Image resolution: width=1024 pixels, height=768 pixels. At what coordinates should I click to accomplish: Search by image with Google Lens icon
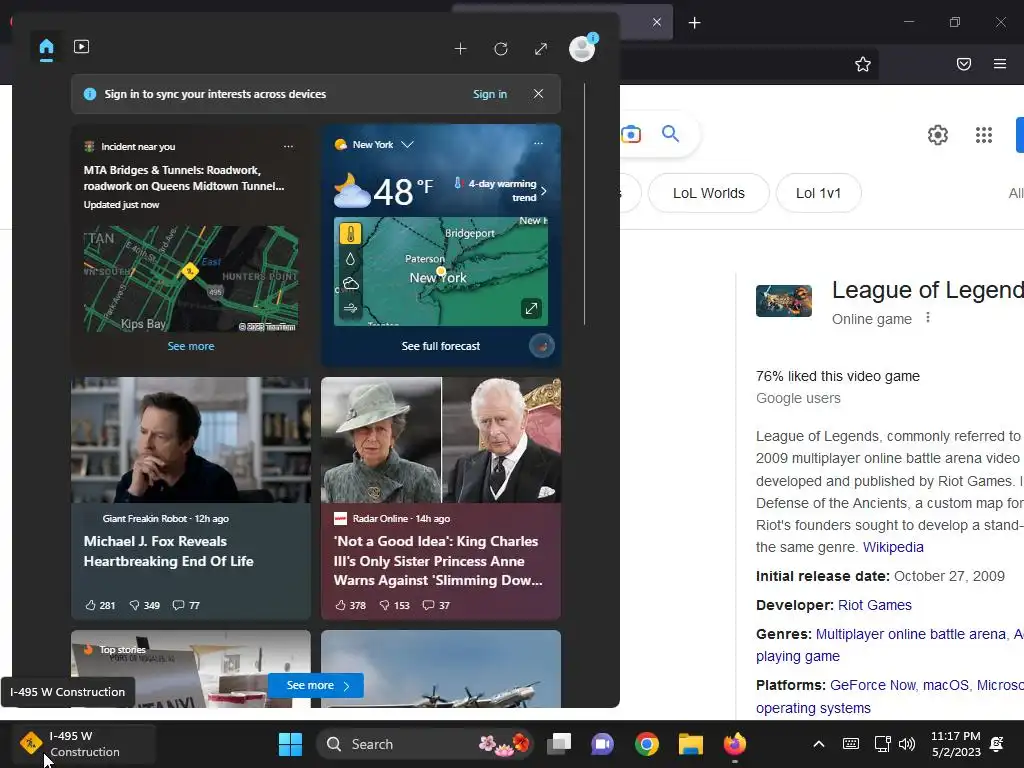[x=631, y=135]
